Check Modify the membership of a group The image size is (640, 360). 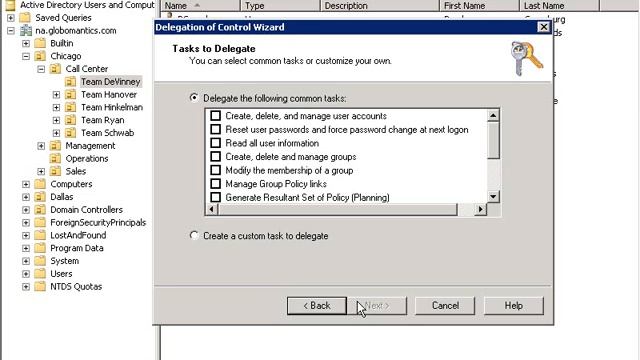pyautogui.click(x=216, y=170)
